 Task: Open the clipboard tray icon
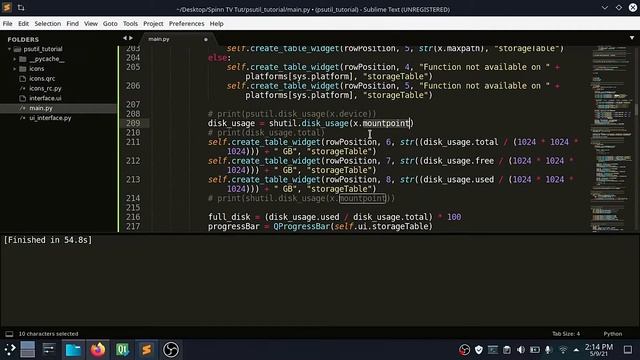click(507, 350)
